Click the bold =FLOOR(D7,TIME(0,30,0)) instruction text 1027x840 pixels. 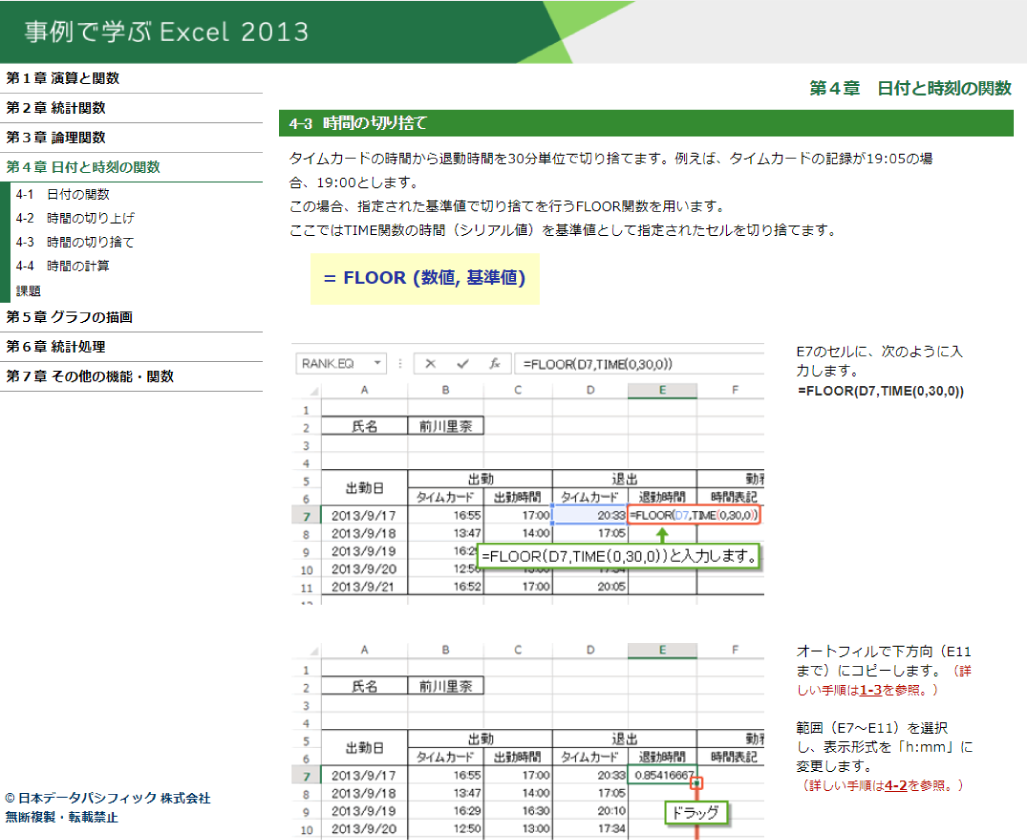(x=881, y=391)
